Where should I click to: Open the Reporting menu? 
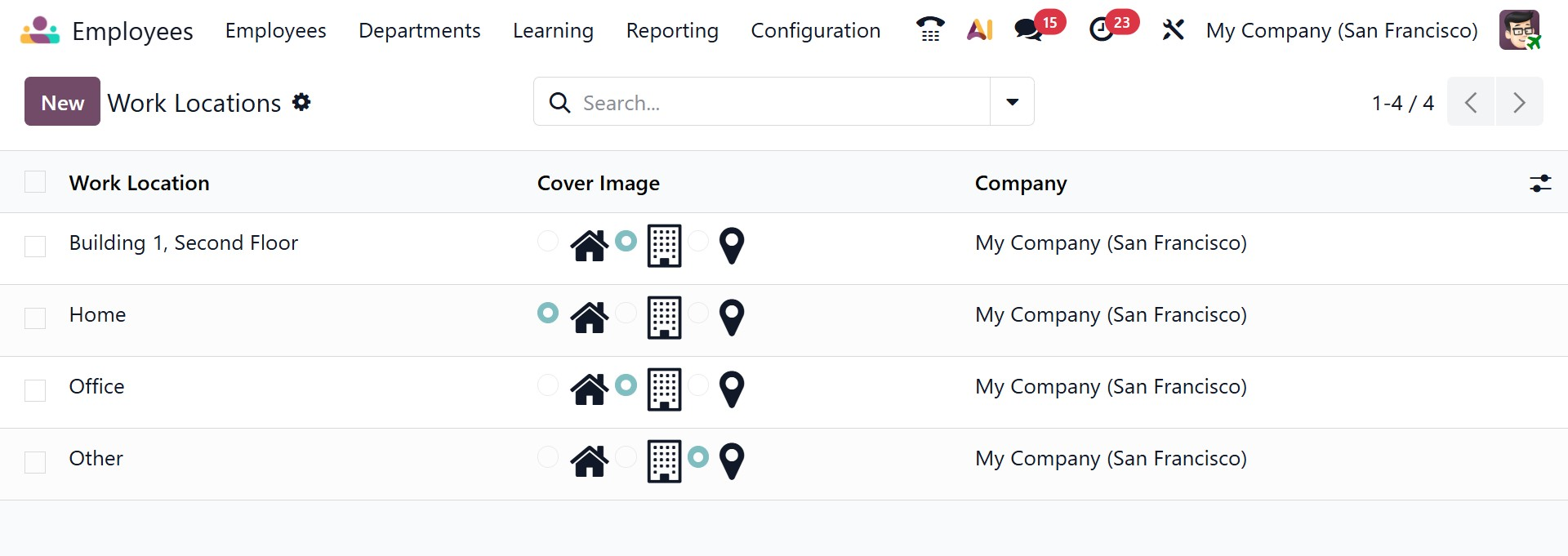(x=672, y=30)
